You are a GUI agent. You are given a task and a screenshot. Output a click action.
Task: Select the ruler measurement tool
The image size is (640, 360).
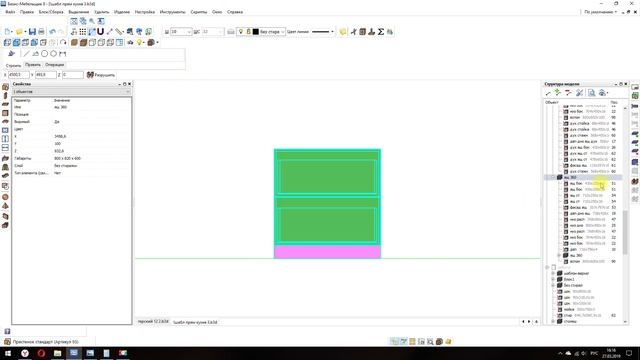pos(119,31)
